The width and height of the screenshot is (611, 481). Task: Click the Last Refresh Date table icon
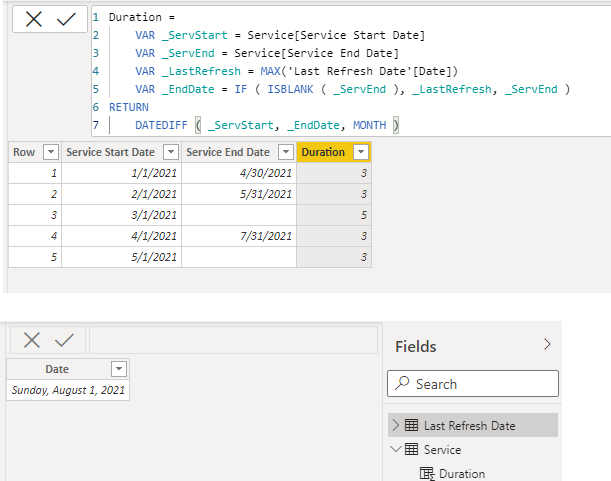point(411,425)
